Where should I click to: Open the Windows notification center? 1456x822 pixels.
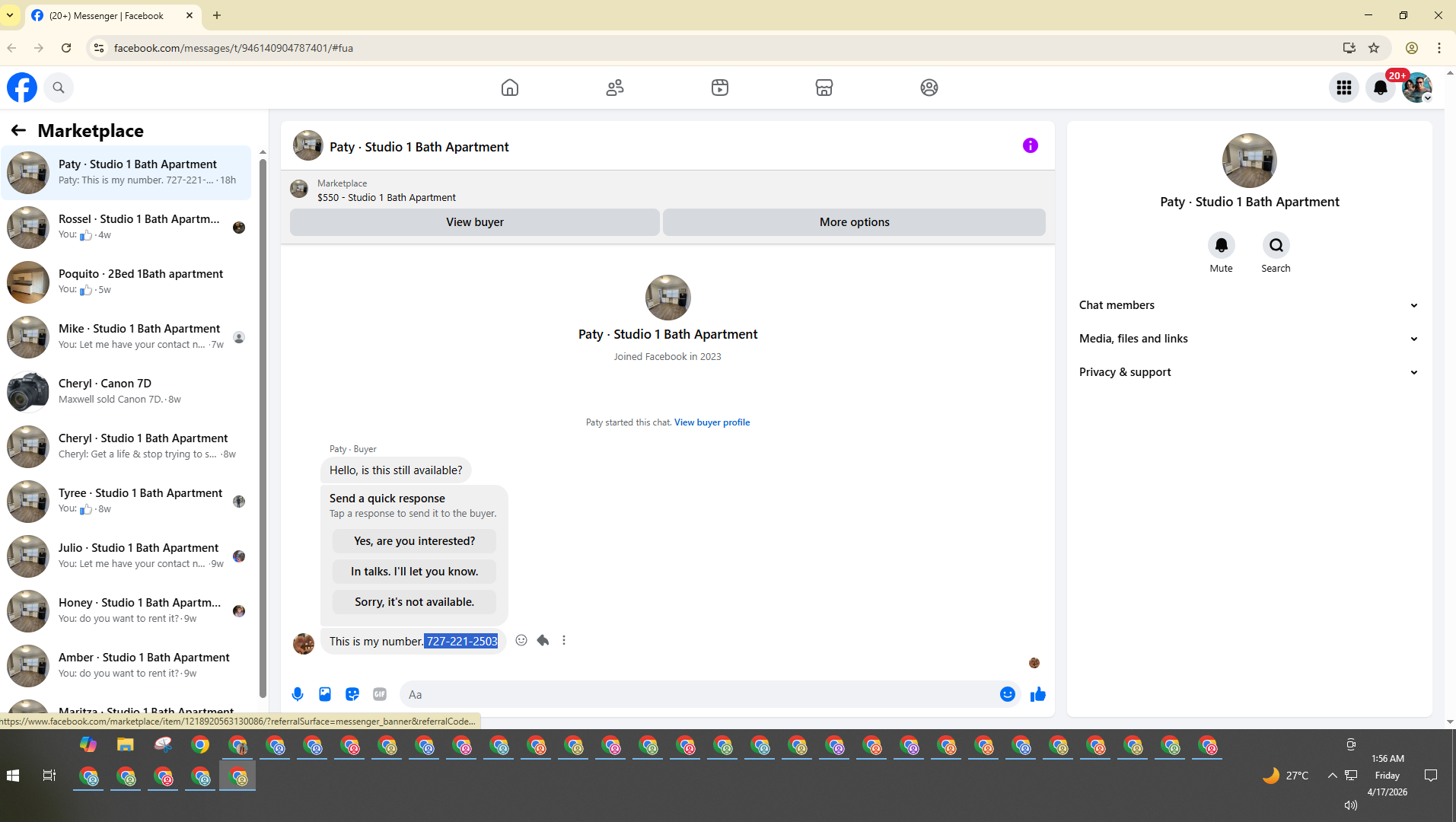click(x=1431, y=776)
